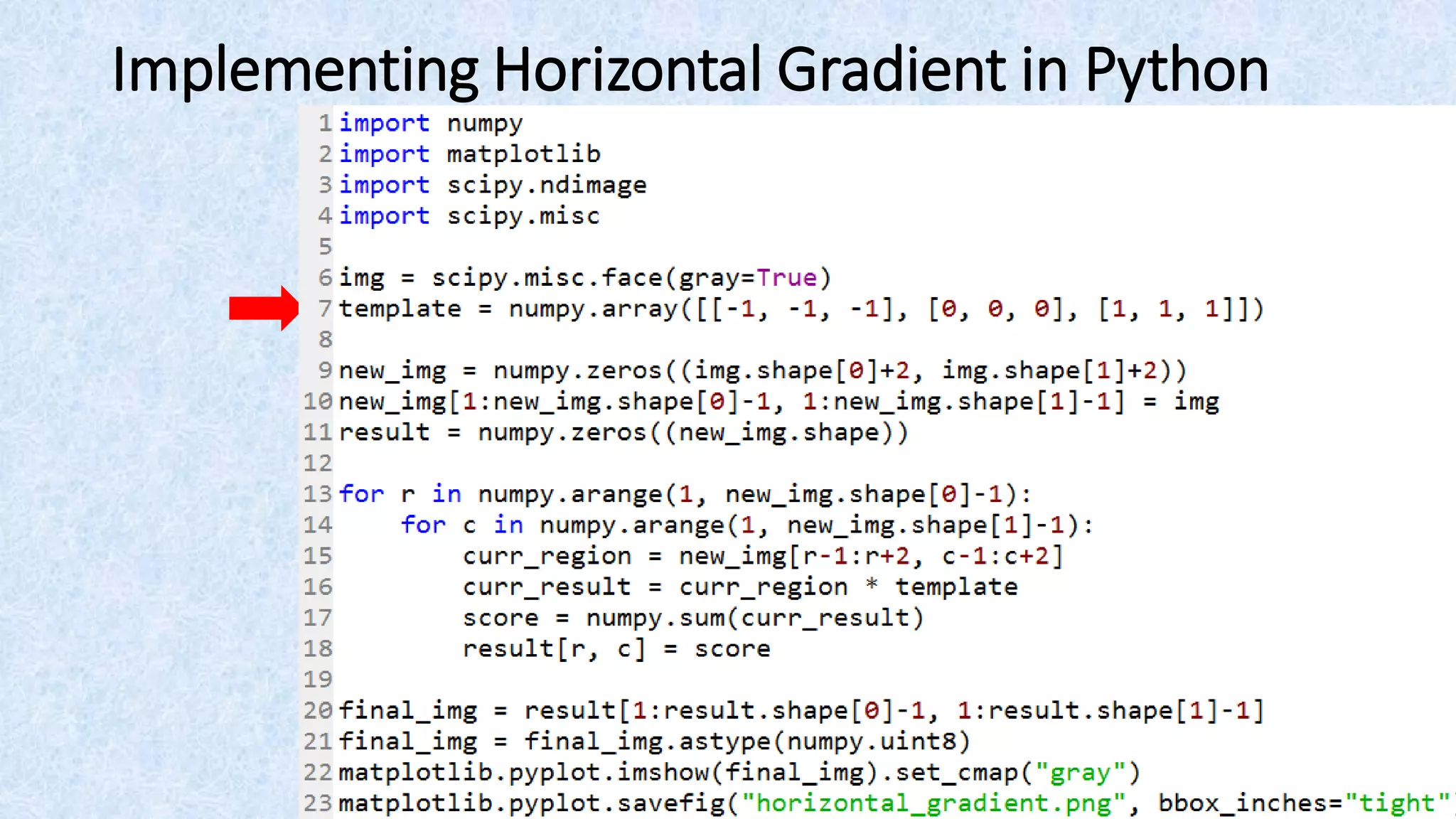Click 'score = numpy.sum(curr_result)' line
Image resolution: width=1456 pixels, height=819 pixels.
693,618
